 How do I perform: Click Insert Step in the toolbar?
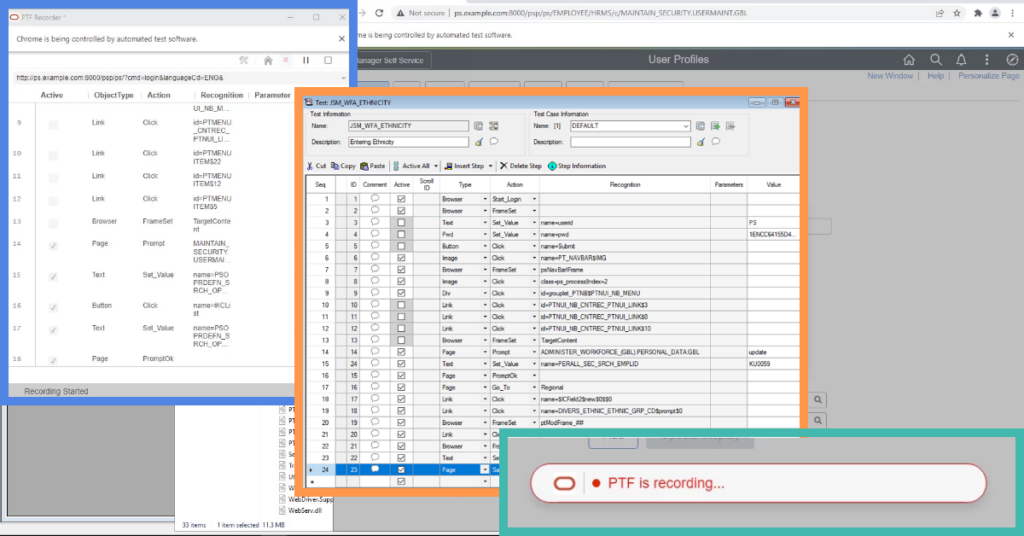(x=464, y=166)
